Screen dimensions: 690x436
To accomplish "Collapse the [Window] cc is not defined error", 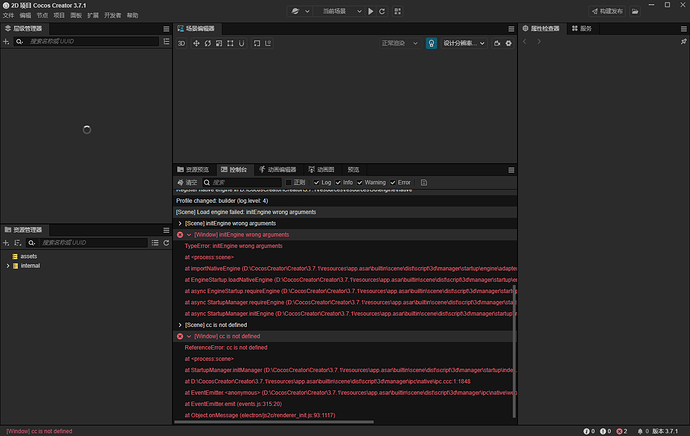I will [189, 336].
